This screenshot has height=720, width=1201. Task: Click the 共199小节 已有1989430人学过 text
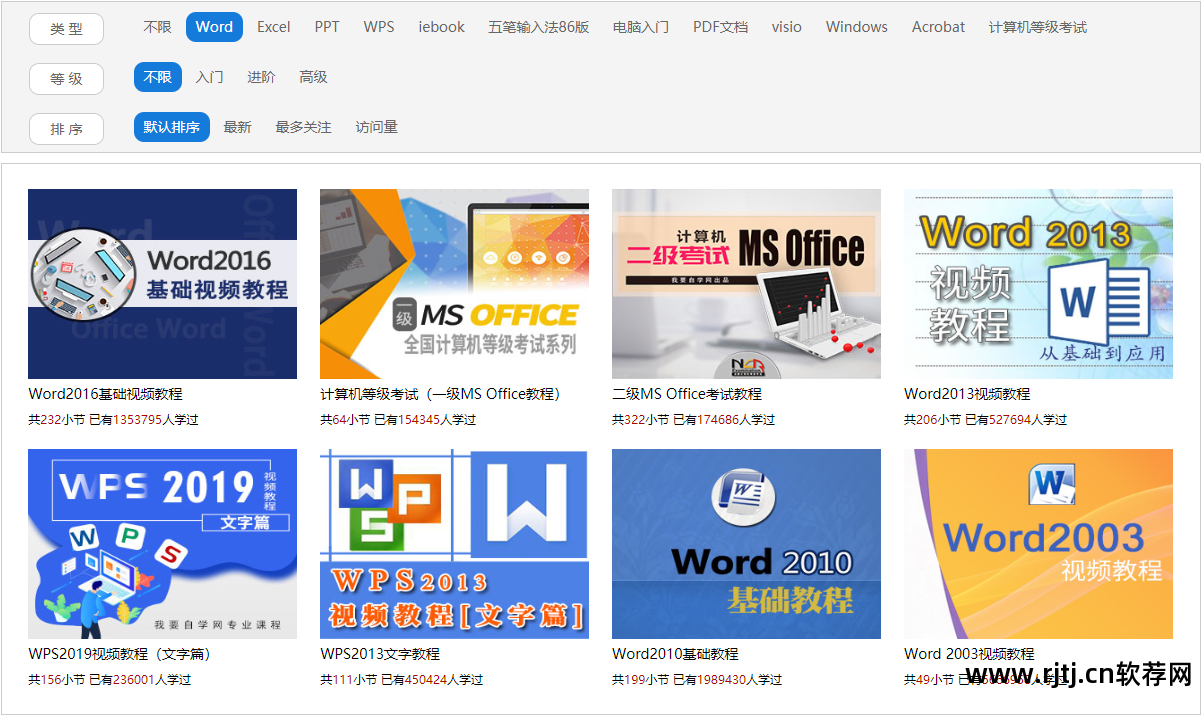tap(697, 680)
